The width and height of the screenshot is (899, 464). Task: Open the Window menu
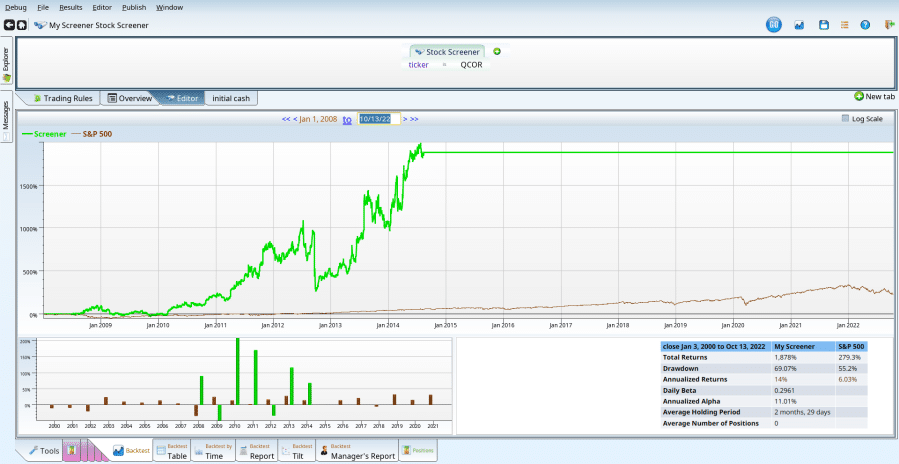click(170, 7)
